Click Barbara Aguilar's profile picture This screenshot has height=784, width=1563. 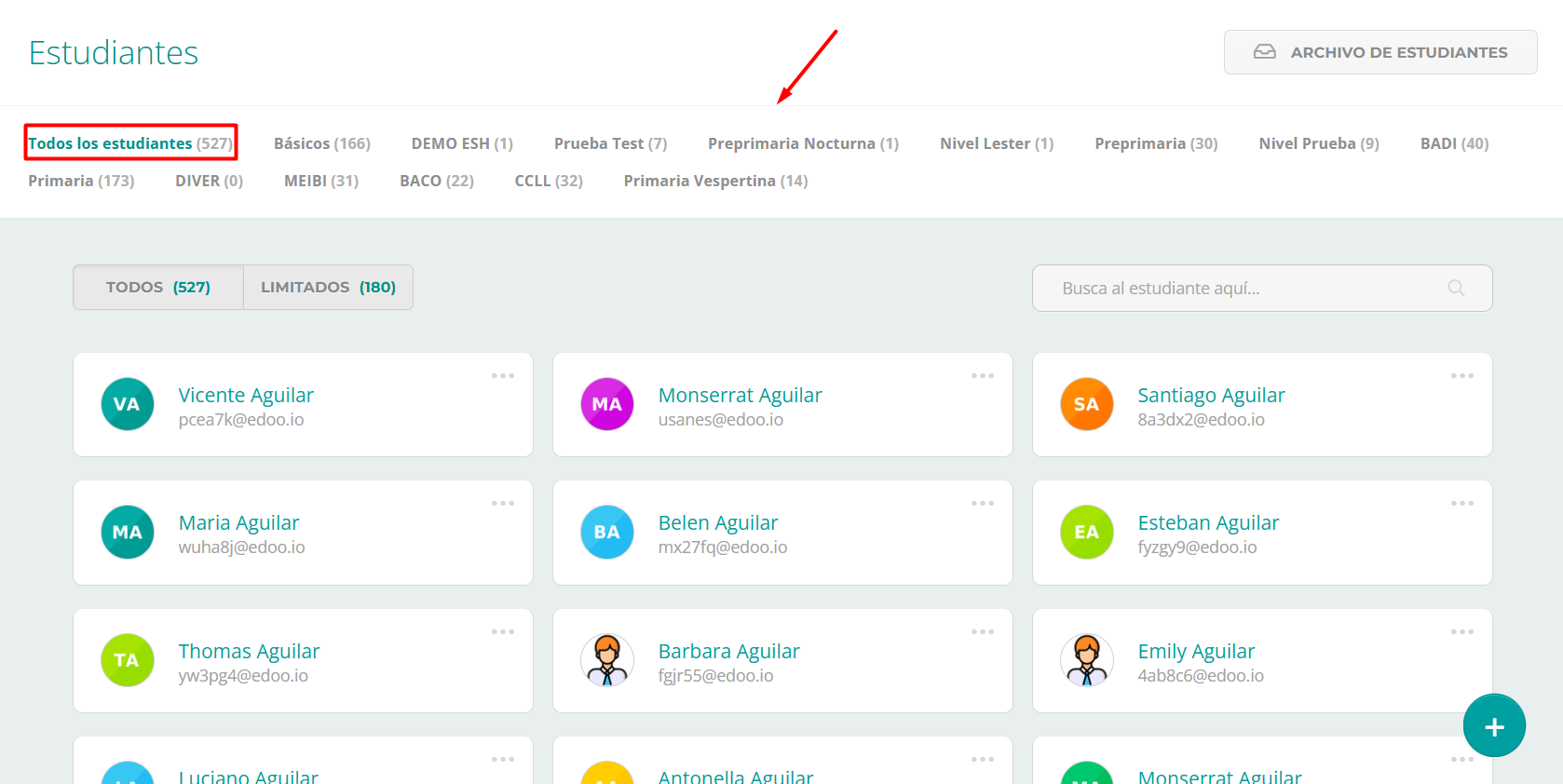point(607,660)
